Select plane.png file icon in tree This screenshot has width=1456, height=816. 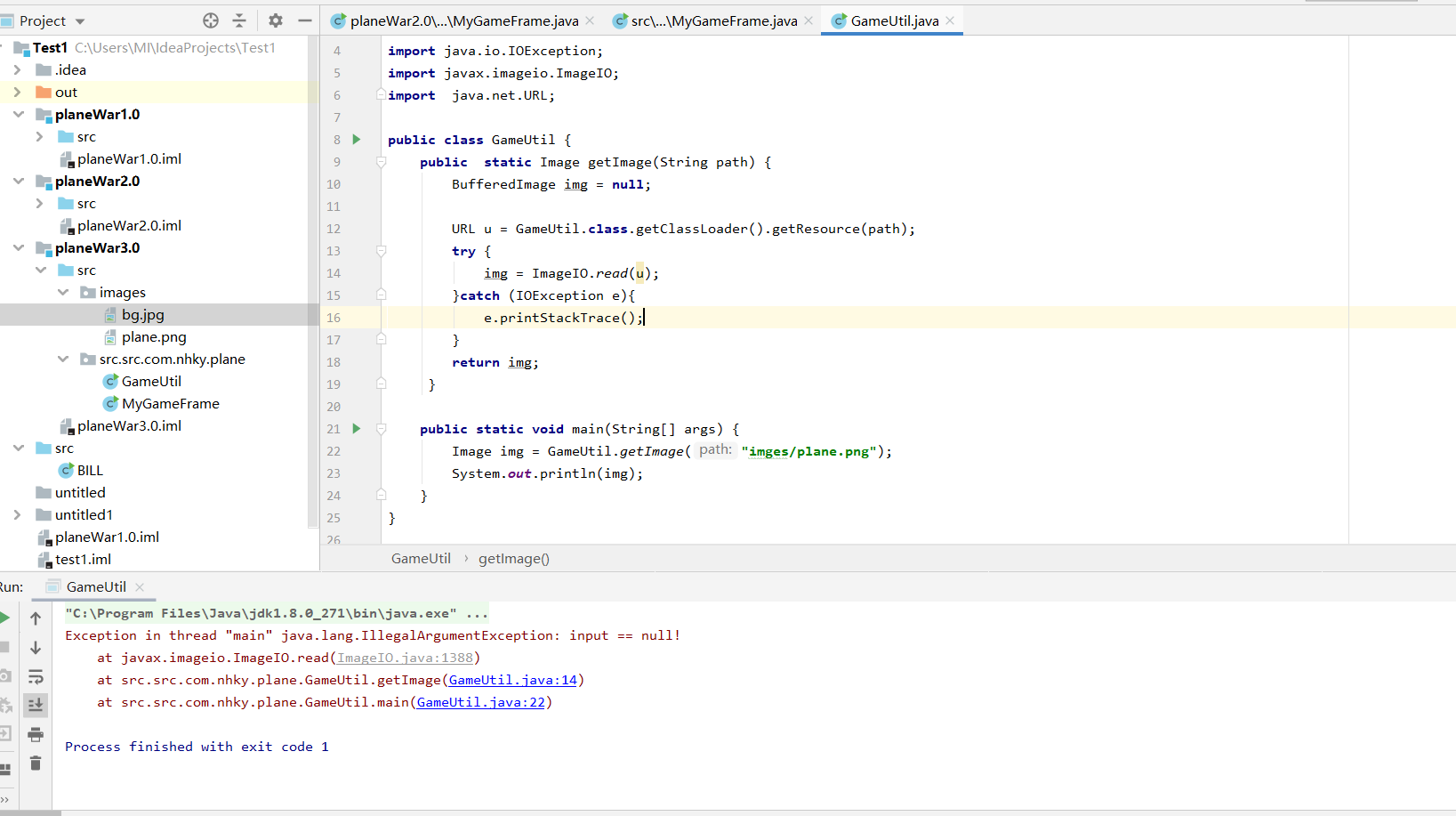coord(110,337)
